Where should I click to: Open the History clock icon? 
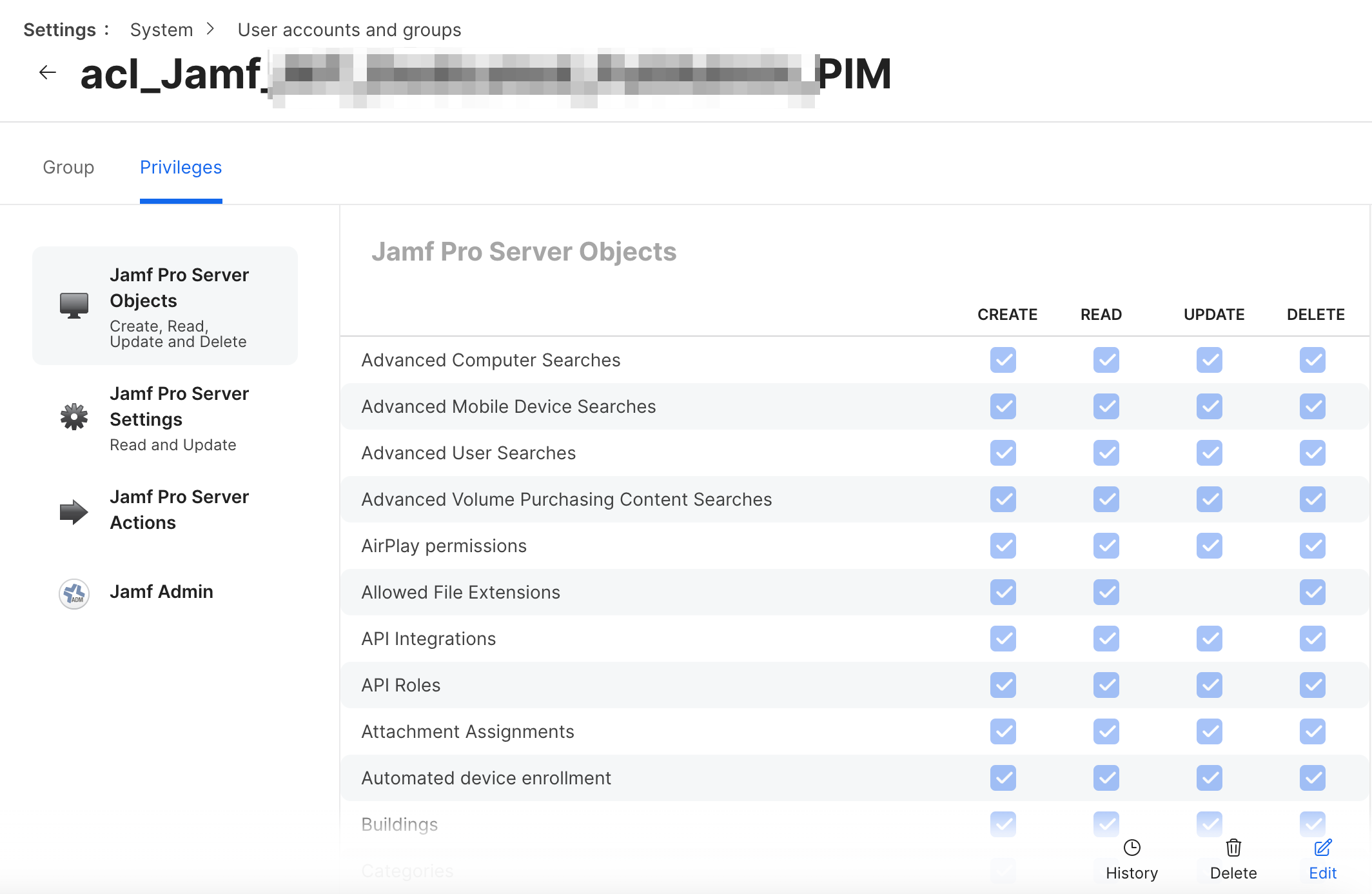[x=1132, y=848]
